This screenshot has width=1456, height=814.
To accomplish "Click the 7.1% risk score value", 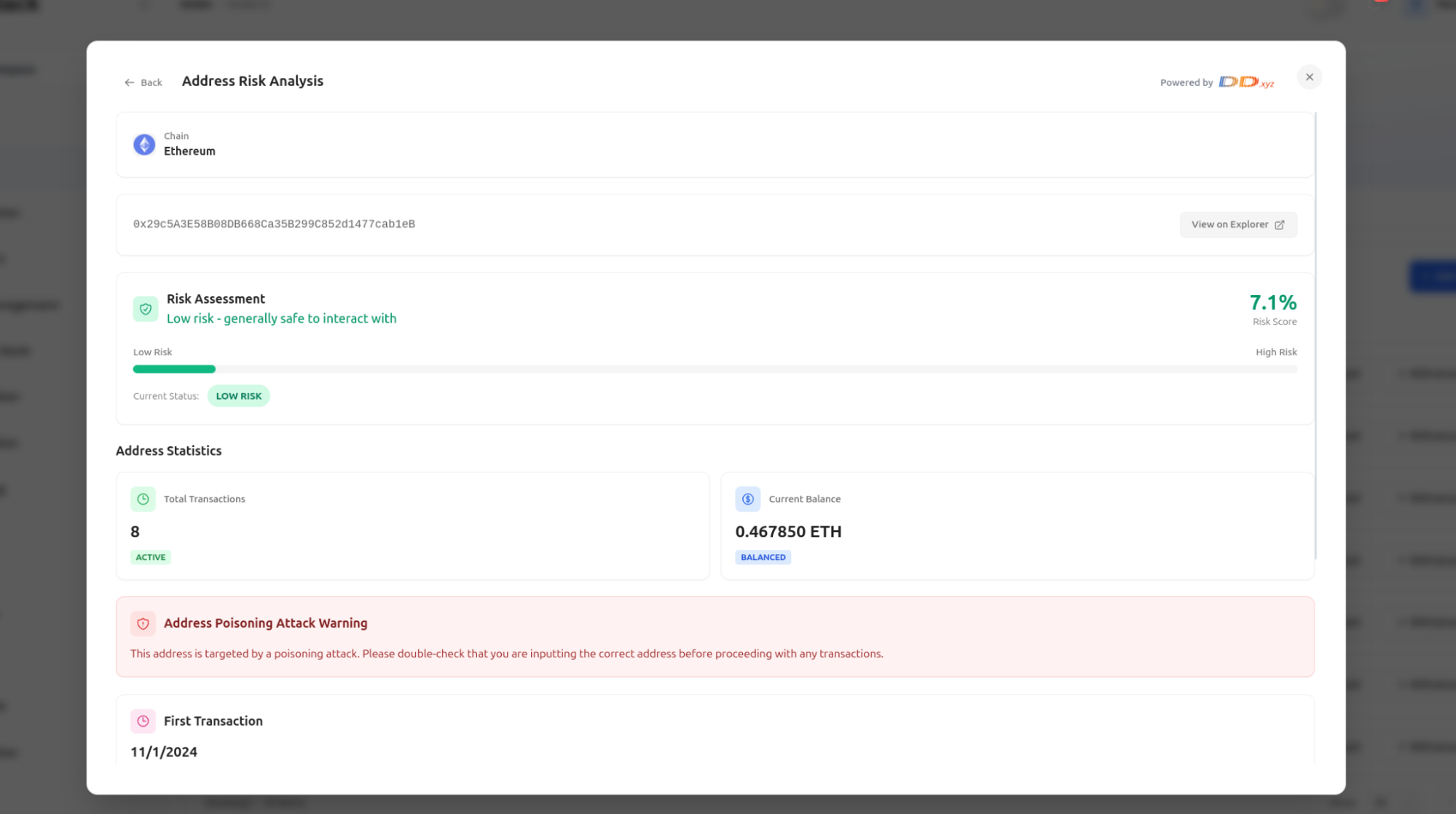I will click(x=1272, y=302).
